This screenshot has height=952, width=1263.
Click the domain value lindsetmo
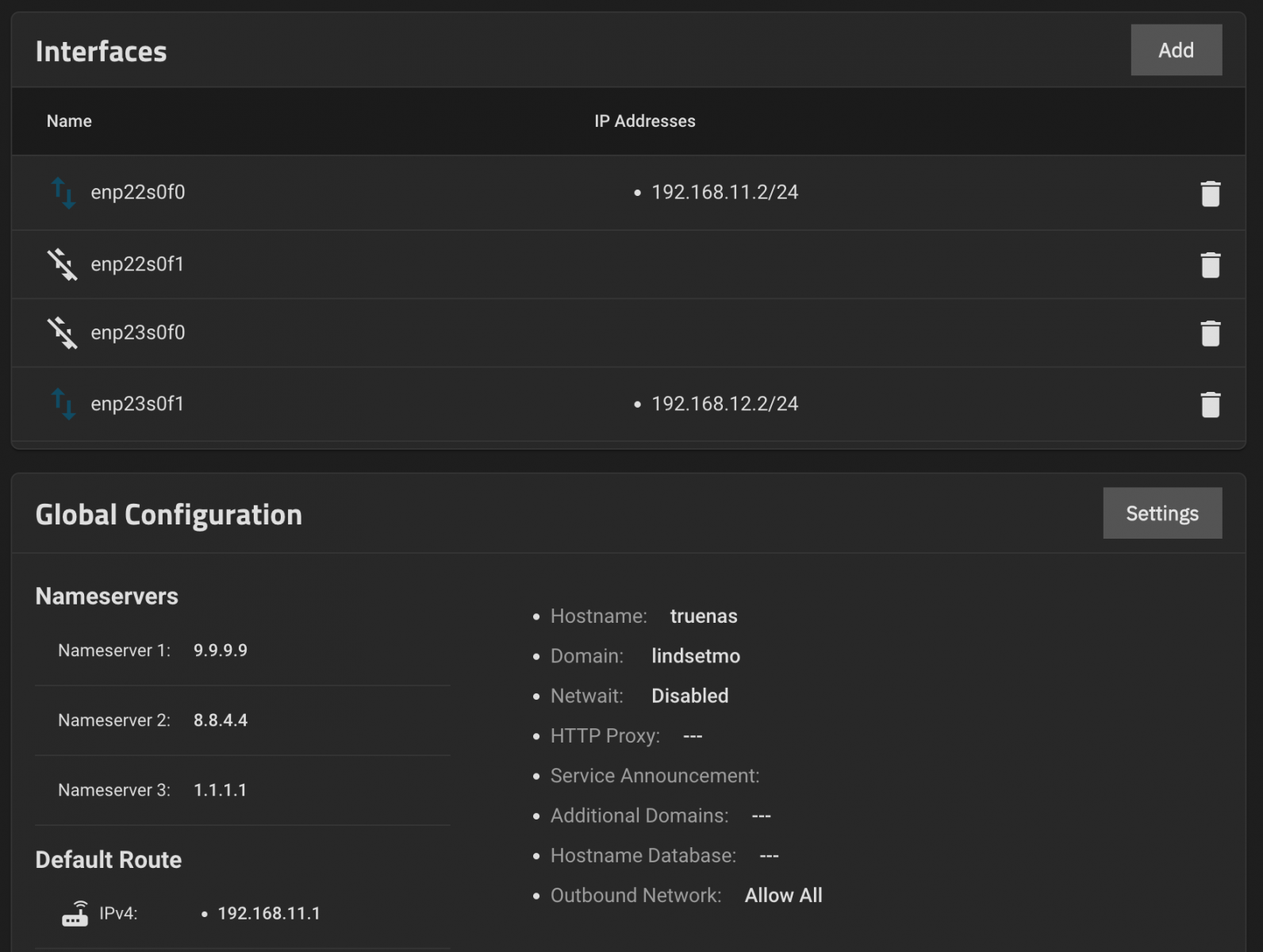pyautogui.click(x=696, y=656)
